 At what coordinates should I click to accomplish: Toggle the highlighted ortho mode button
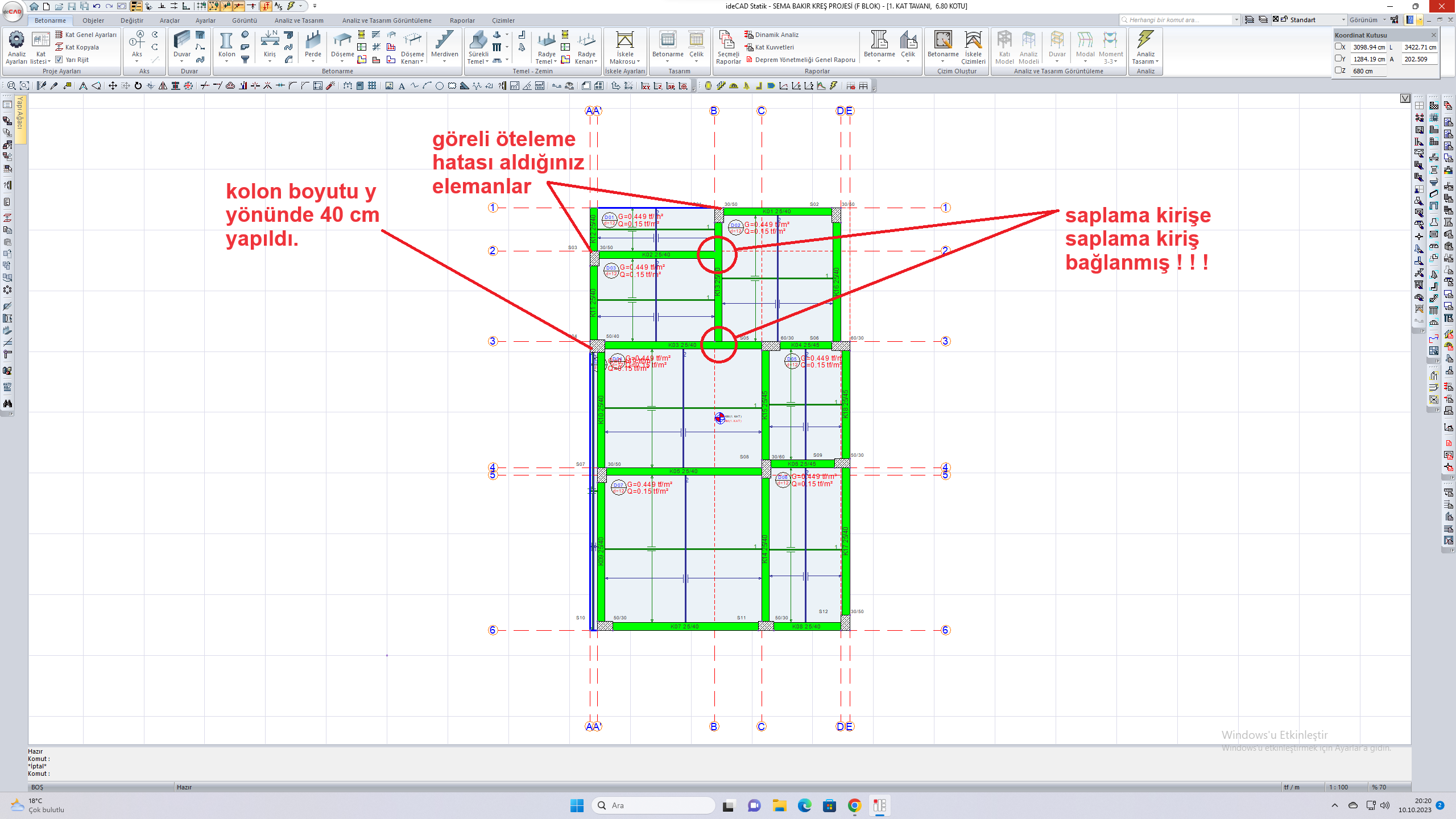point(136,6)
